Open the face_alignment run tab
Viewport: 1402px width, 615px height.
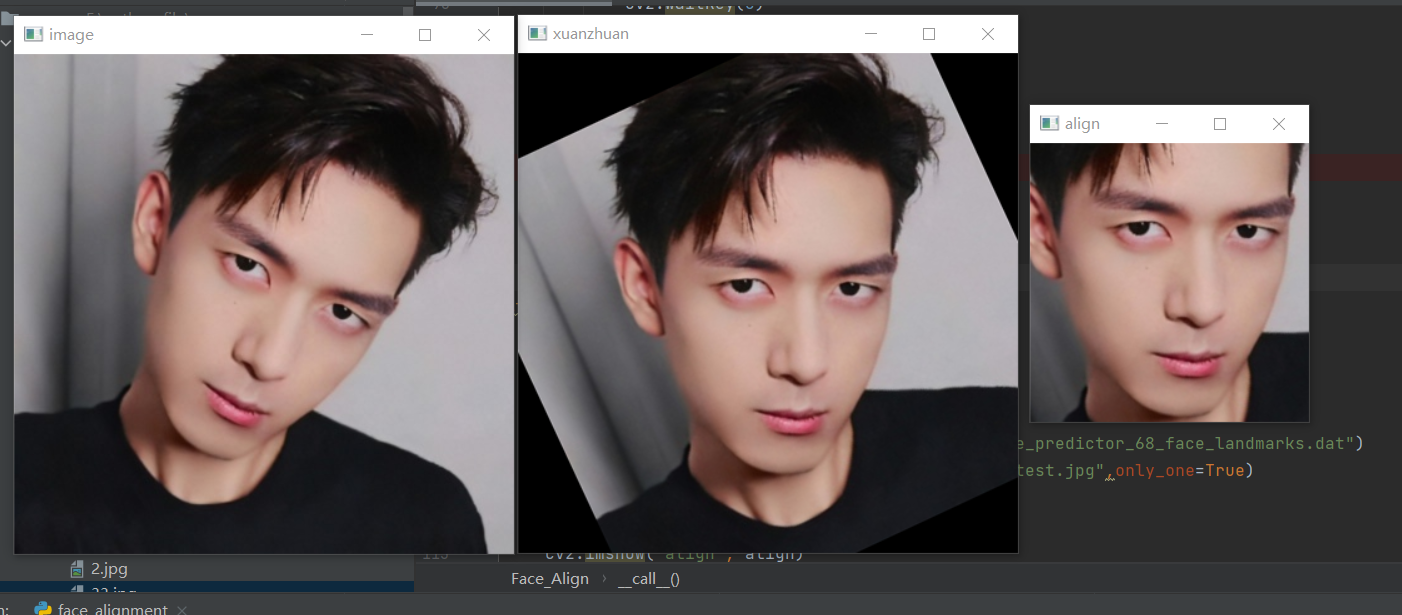[112, 609]
